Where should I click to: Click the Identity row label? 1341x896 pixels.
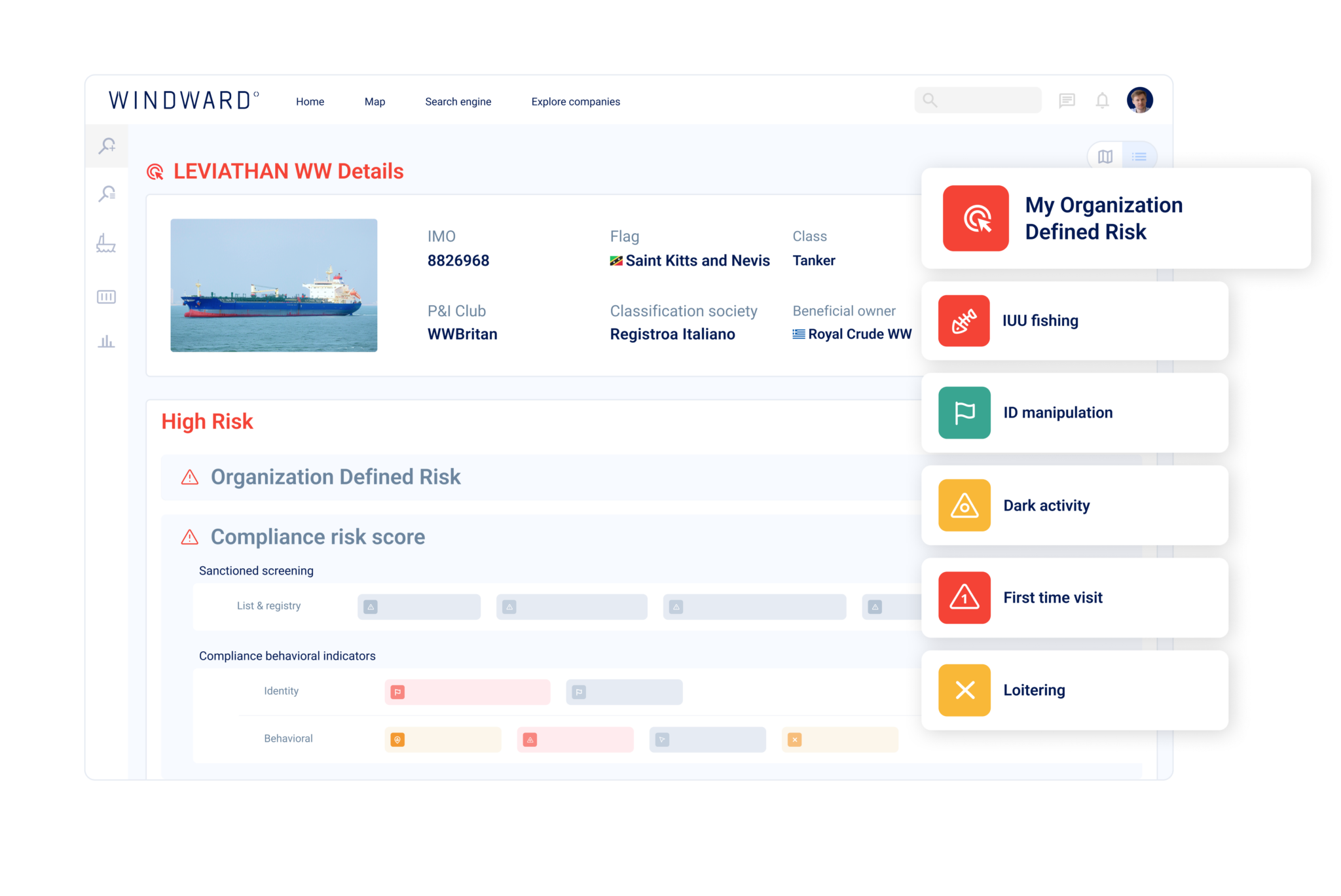pyautogui.click(x=281, y=691)
